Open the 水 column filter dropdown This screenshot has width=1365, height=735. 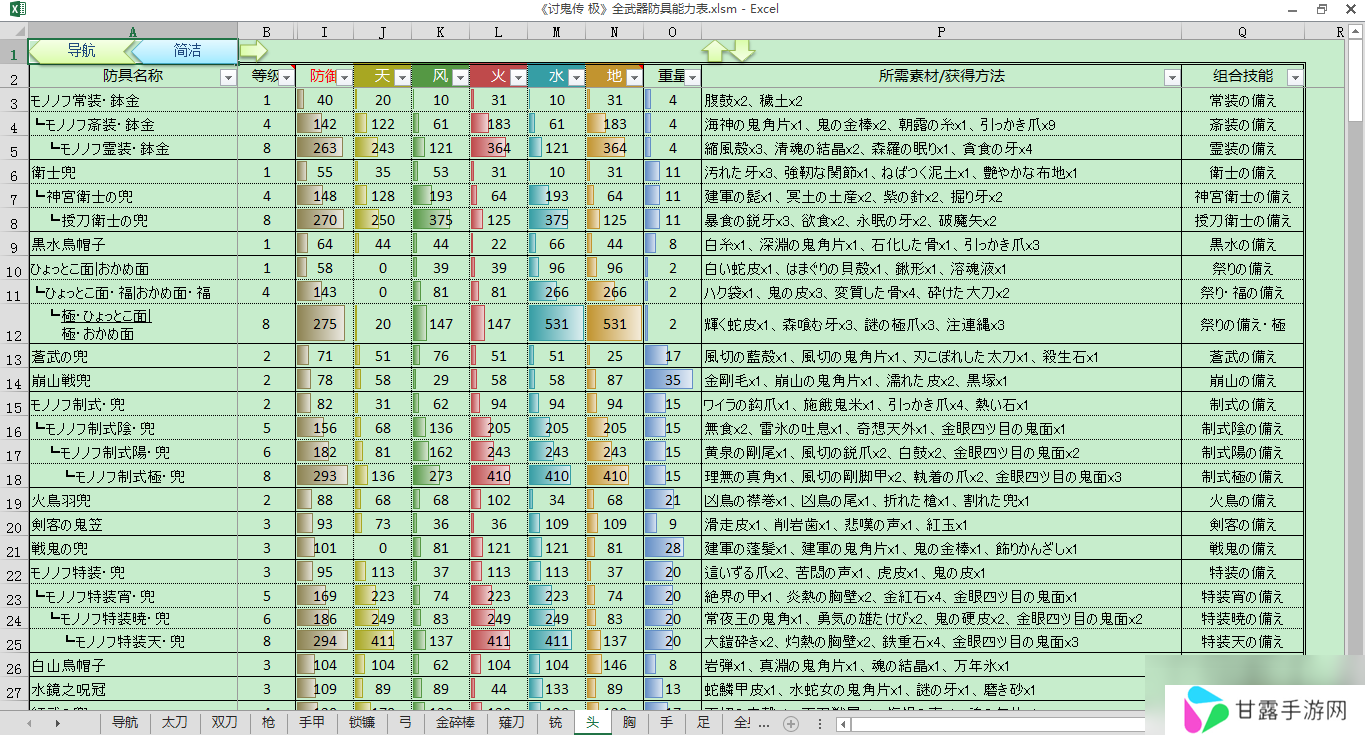(x=576, y=77)
